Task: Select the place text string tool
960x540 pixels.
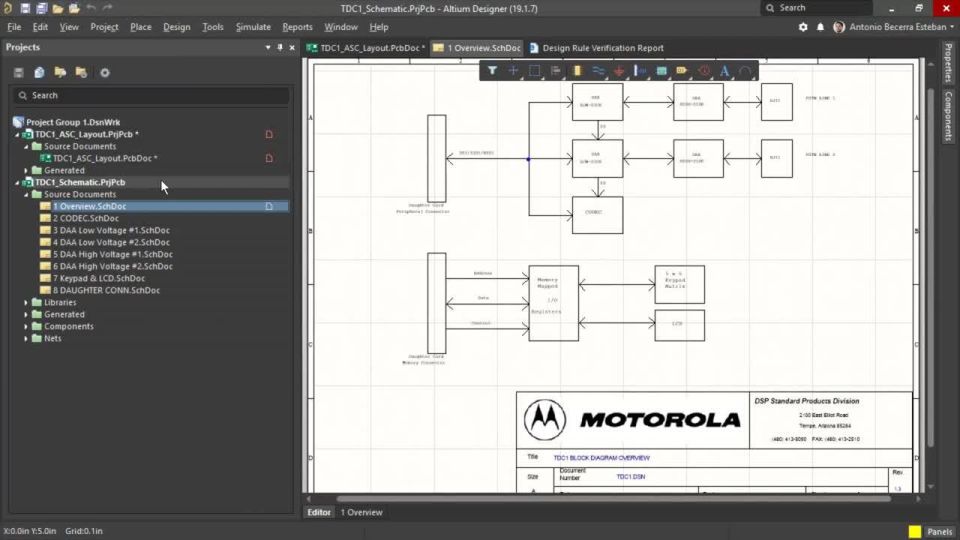Action: (724, 71)
